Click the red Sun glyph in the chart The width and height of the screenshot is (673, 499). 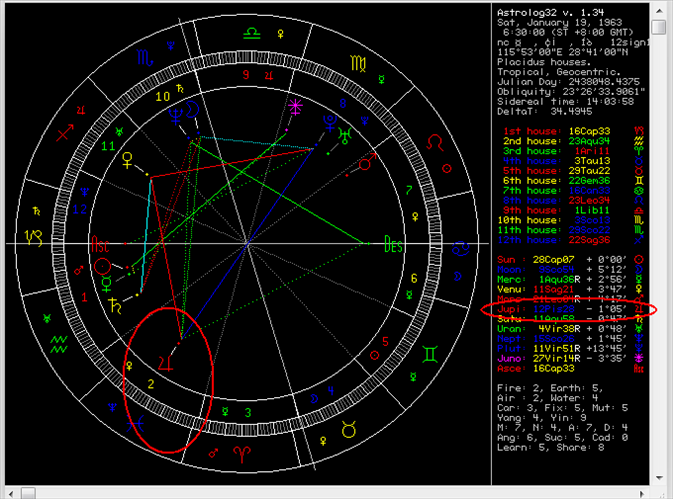pyautogui.click(x=103, y=268)
